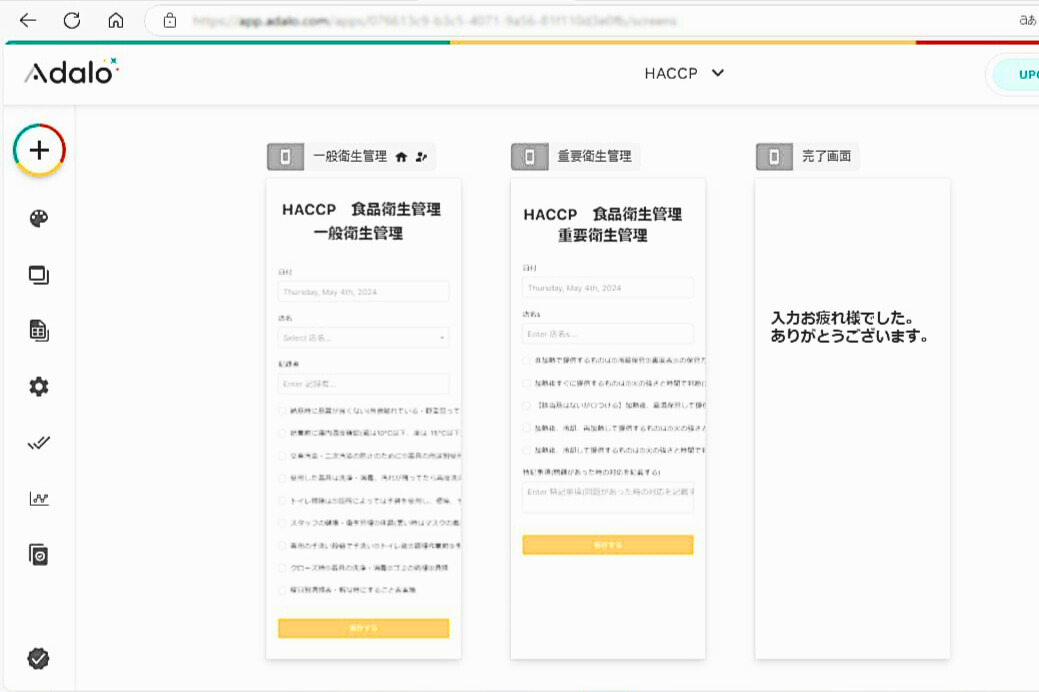This screenshot has width=1039, height=692.
Task: Toggle the 加熱後、高温保持して提供 checkbox
Action: coord(527,406)
